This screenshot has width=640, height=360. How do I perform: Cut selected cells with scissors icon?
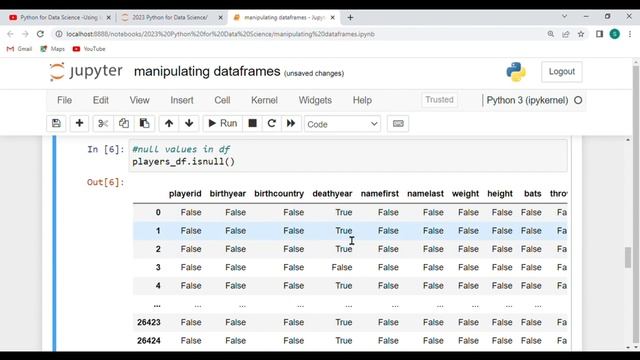(x=103, y=124)
